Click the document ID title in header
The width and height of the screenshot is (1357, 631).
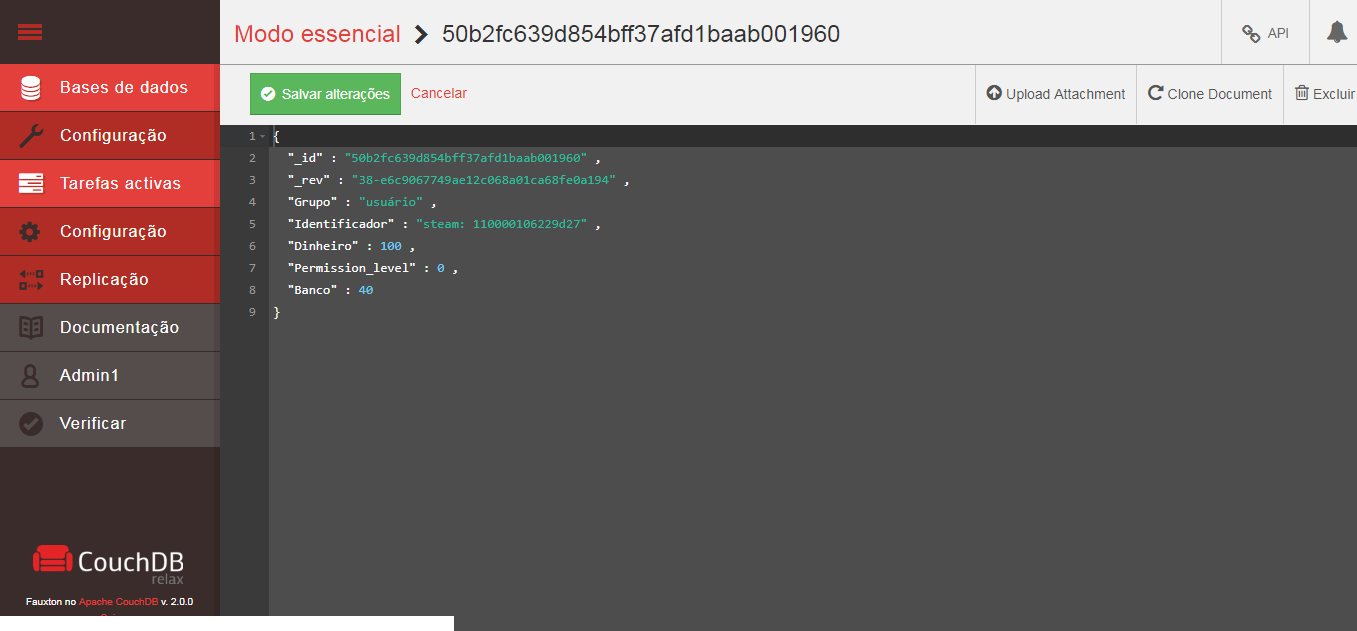pos(641,34)
